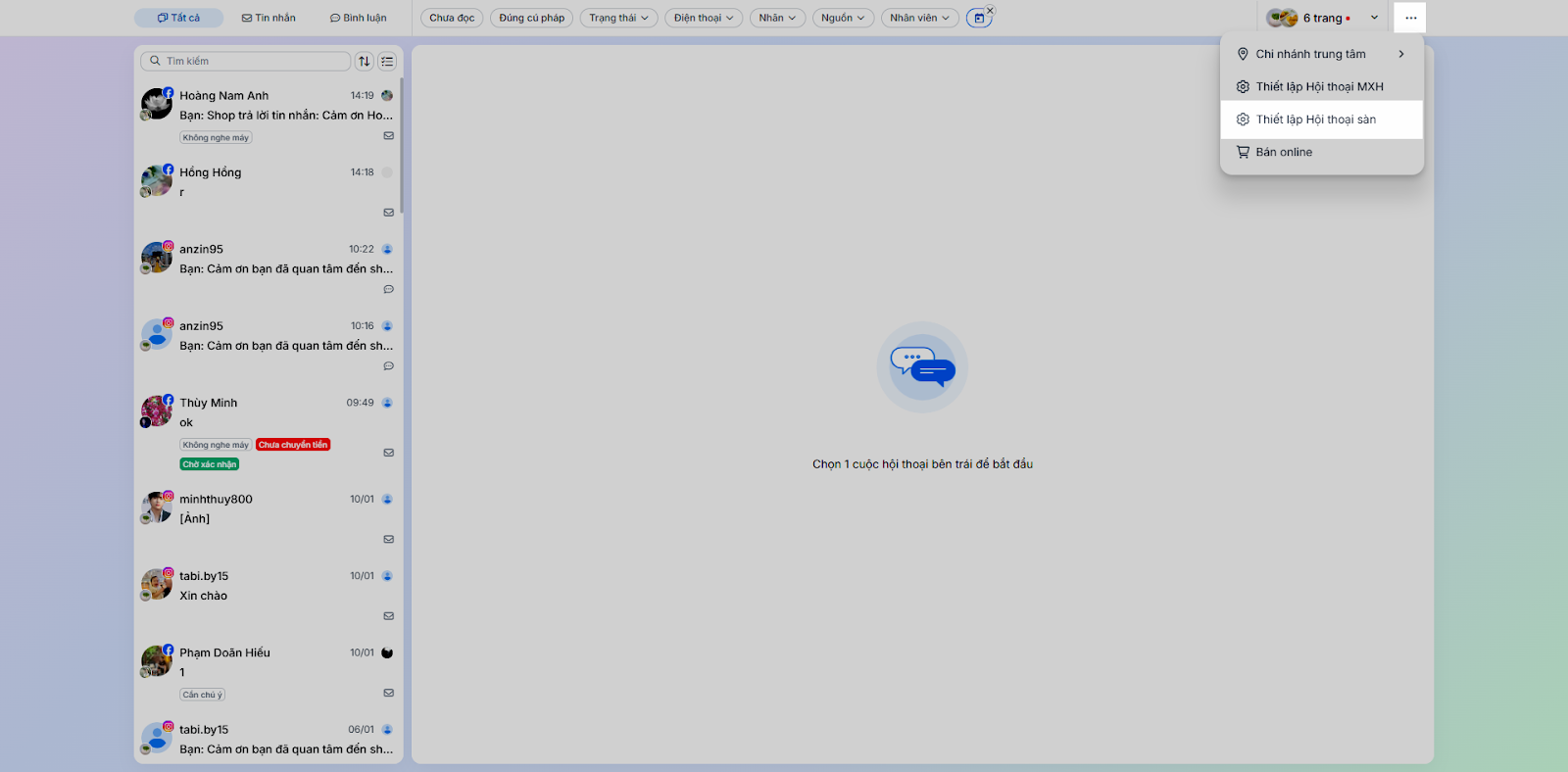
Task: Click Thùy Minh's message preview 'ok'
Action: 186,422
